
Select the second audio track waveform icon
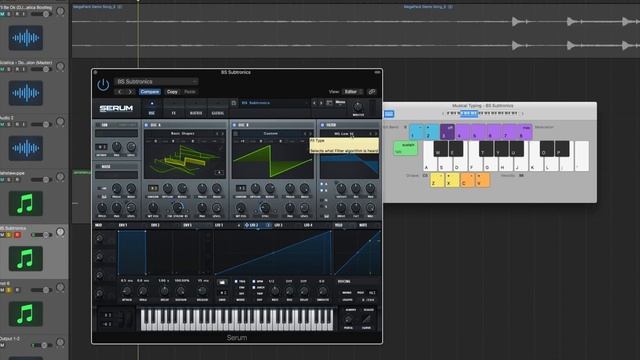click(x=26, y=93)
